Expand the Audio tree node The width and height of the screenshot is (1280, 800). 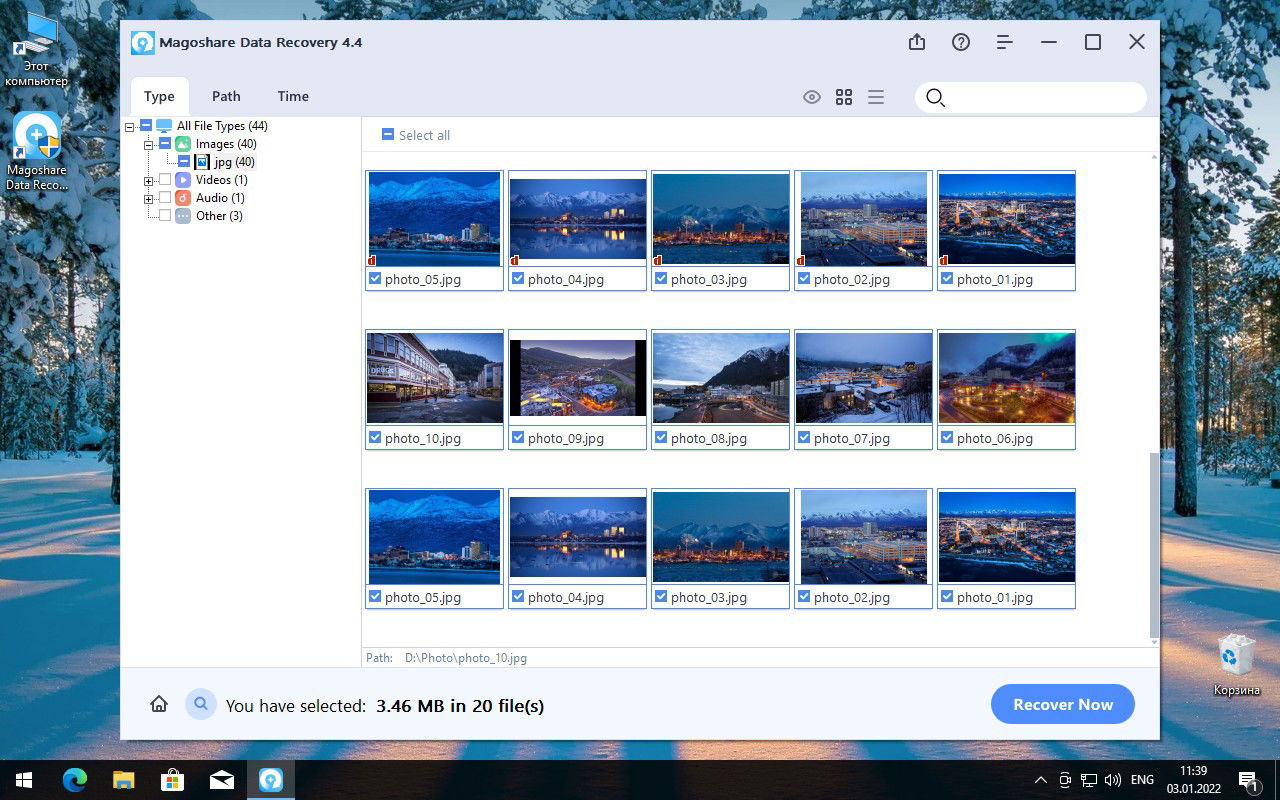pyautogui.click(x=148, y=199)
